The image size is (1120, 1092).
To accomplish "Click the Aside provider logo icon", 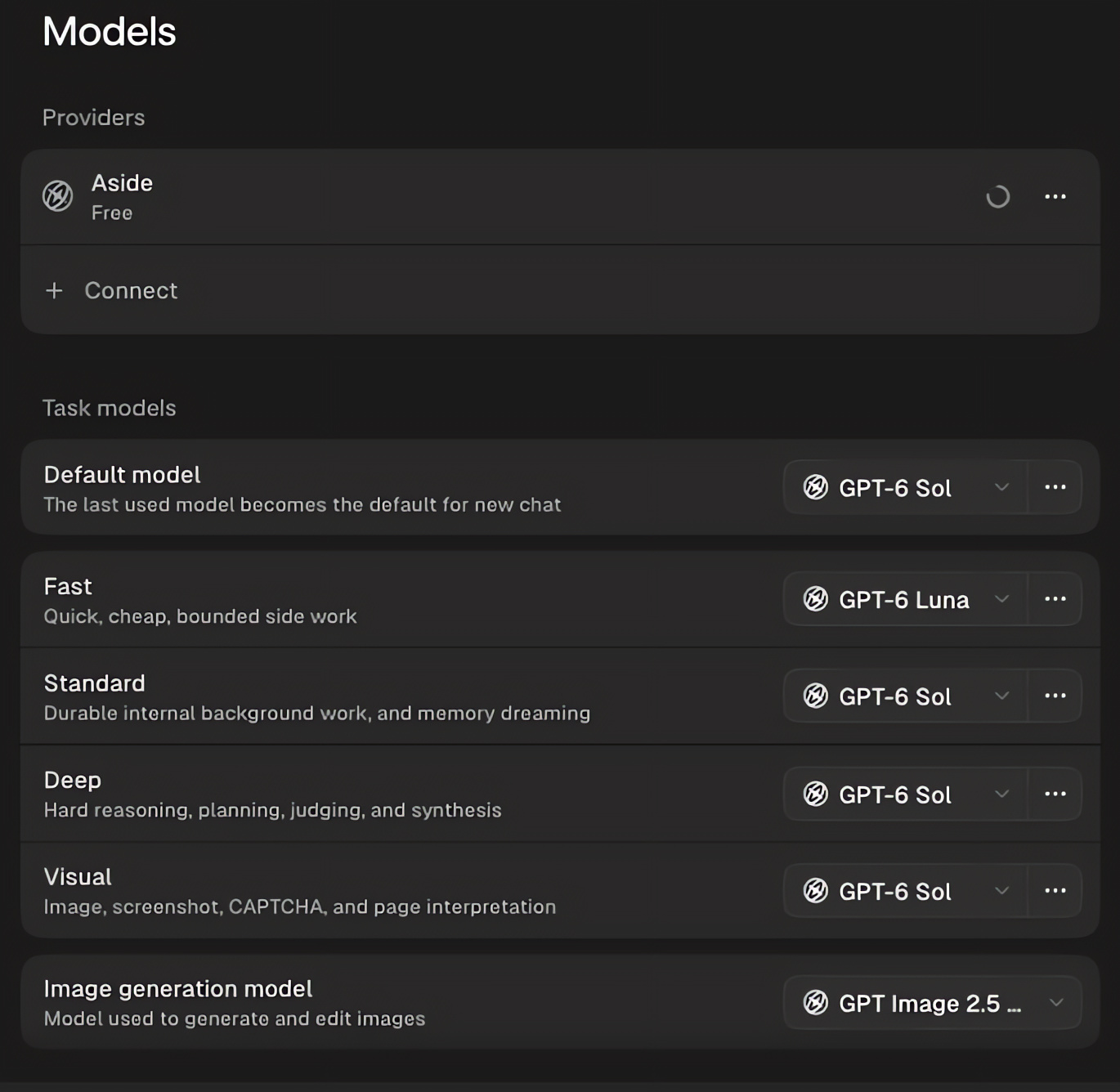I will point(58,196).
